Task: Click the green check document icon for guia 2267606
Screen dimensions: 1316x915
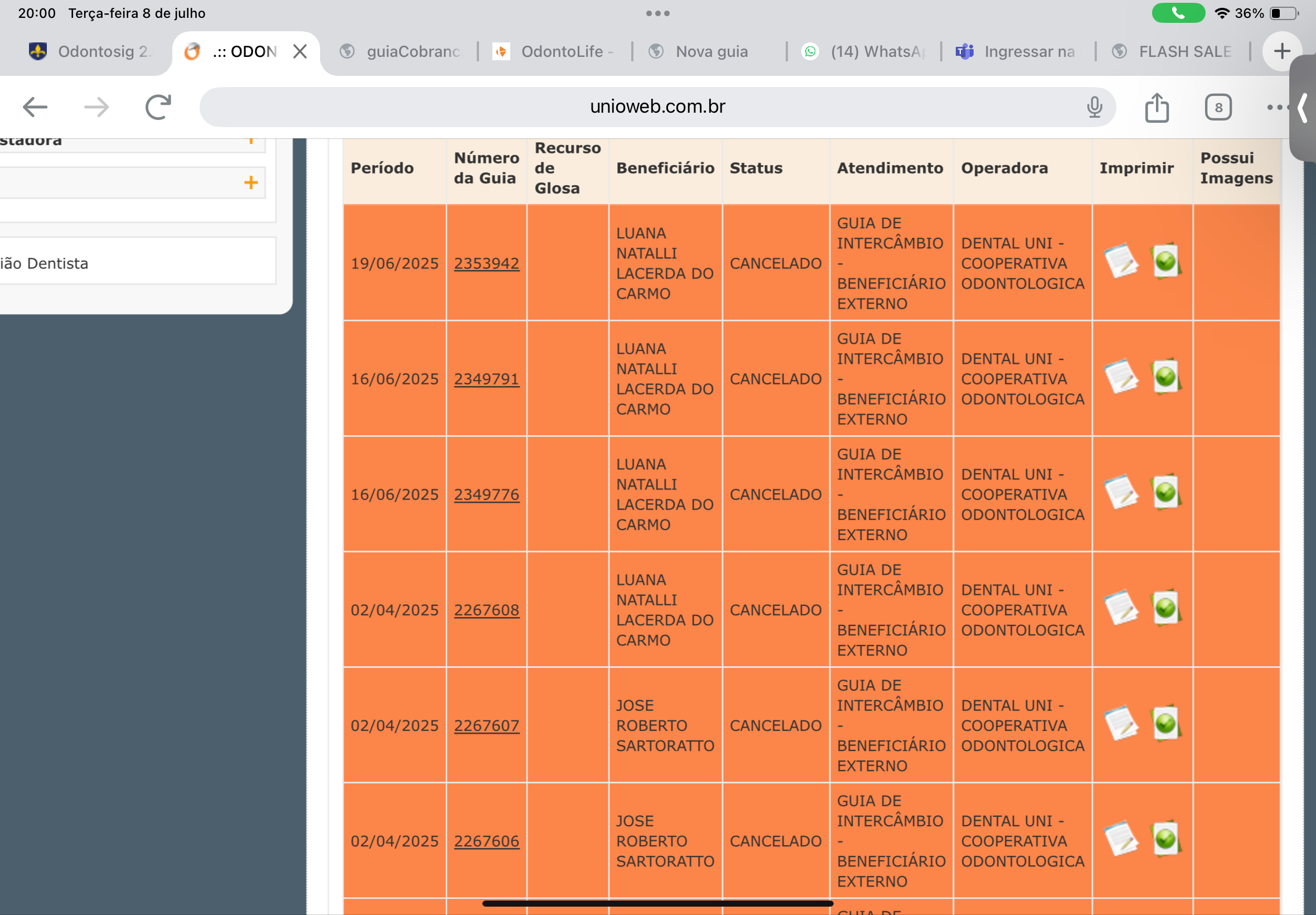Action: [1165, 839]
